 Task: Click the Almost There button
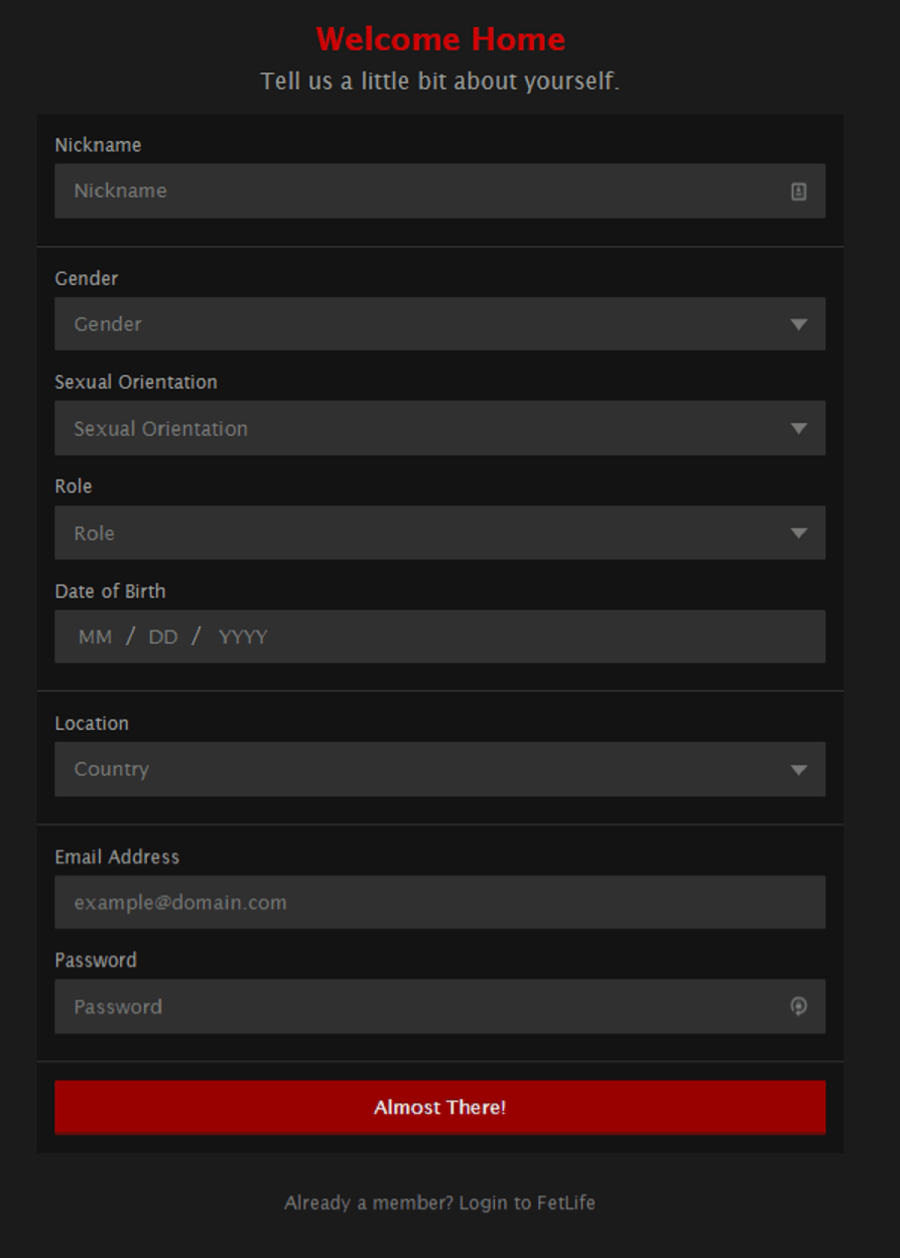point(440,1107)
